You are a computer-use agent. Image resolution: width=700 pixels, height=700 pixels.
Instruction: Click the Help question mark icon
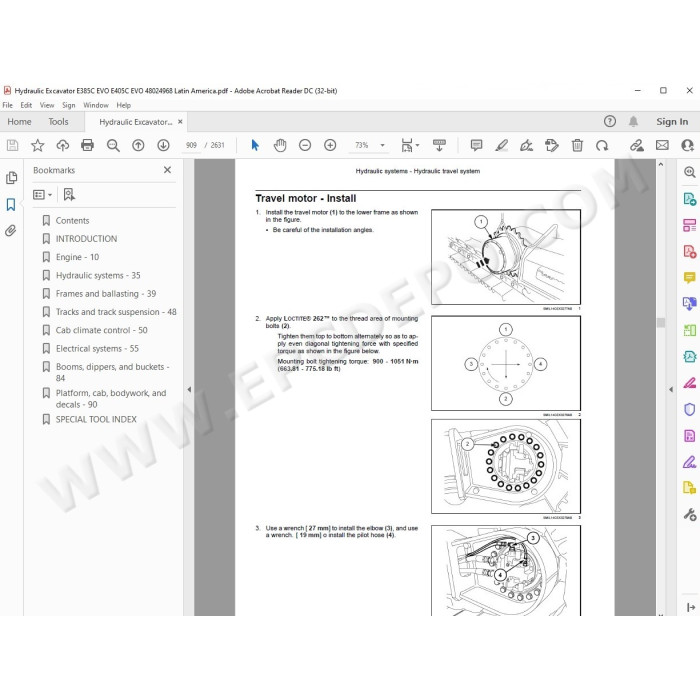coord(610,121)
